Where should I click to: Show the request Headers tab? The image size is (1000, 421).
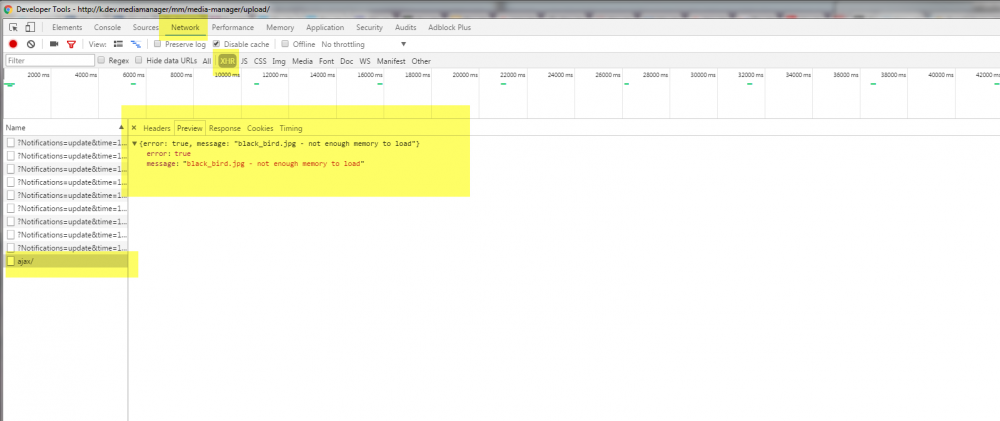[157, 128]
